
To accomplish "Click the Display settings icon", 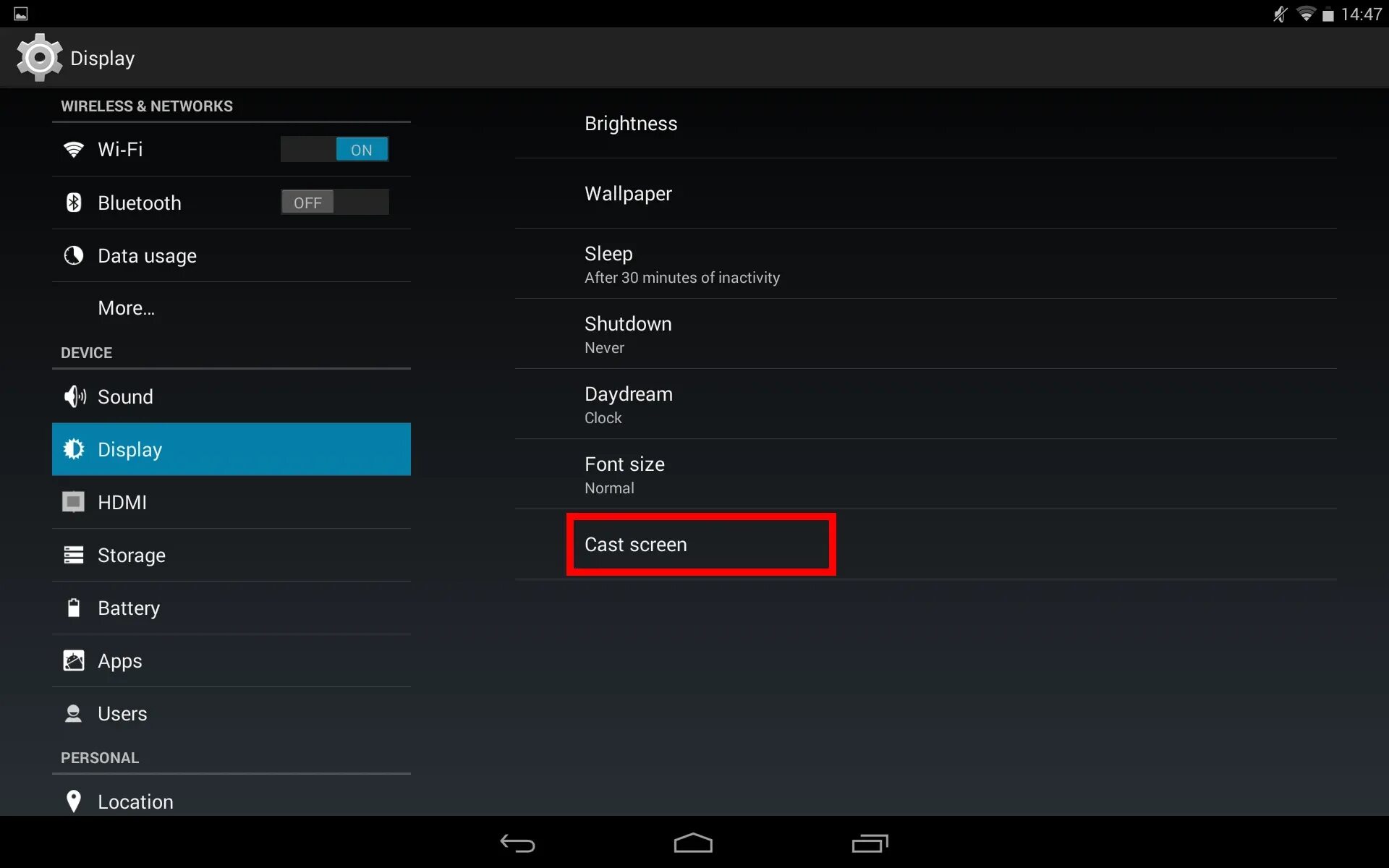I will click(x=75, y=449).
